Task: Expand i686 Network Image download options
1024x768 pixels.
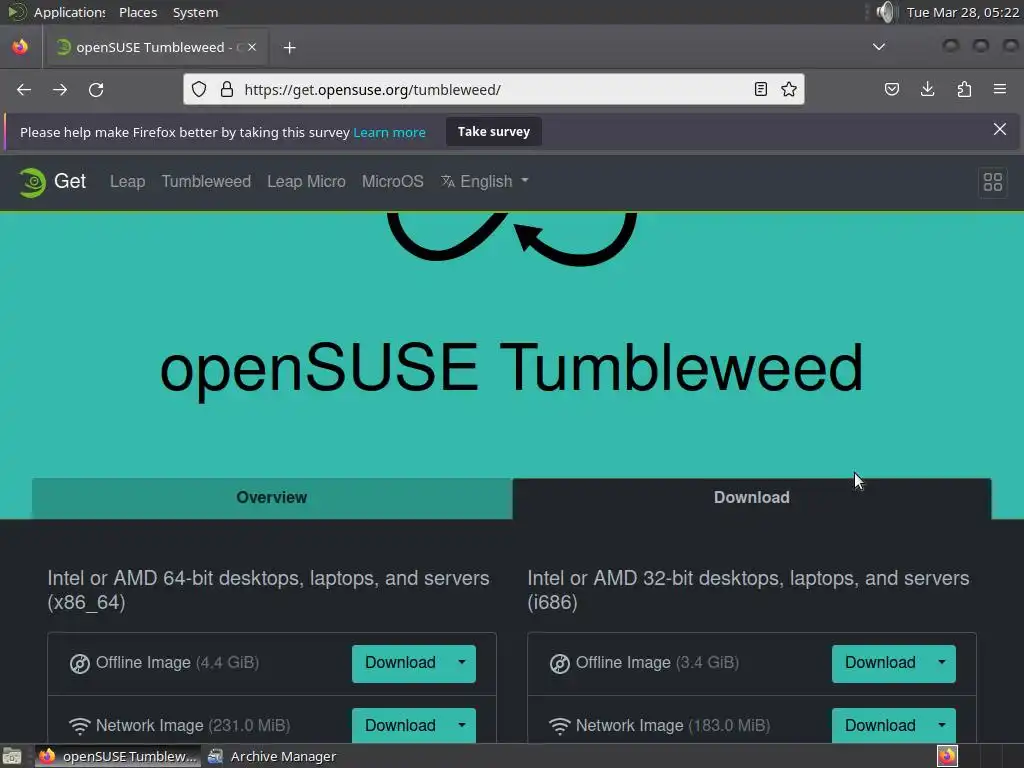Action: (942, 725)
